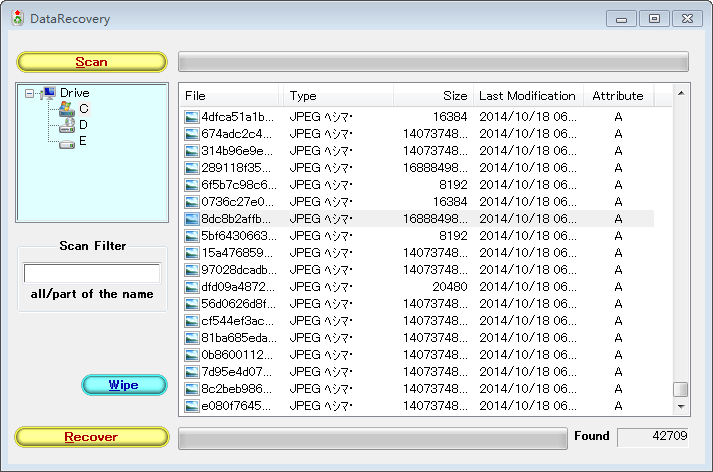Click the file list scroll down arrow
The width and height of the screenshot is (713, 472).
click(x=681, y=407)
